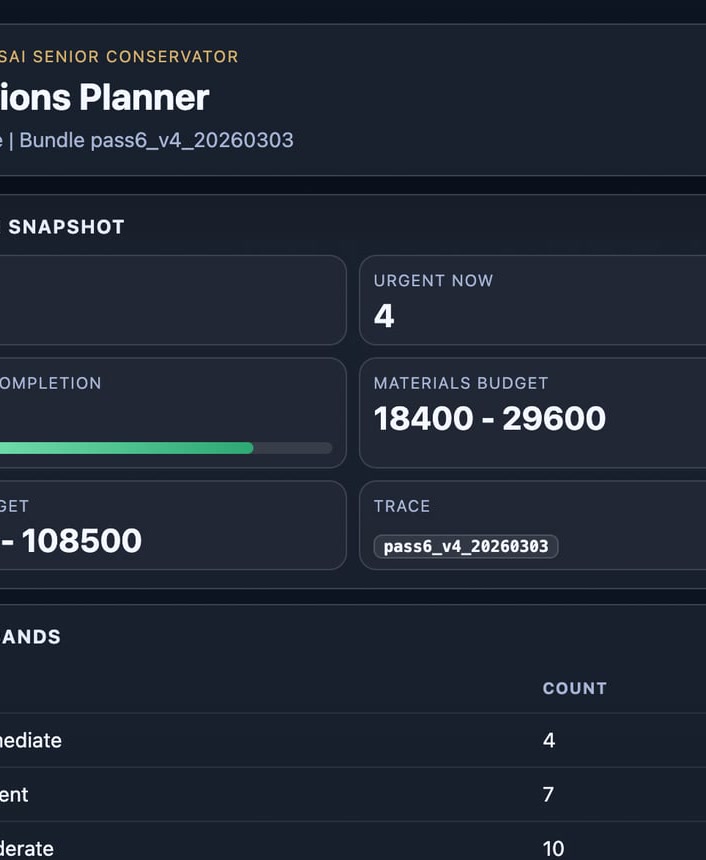706x860 pixels.
Task: Collapse the demands table section heading
Action: [31, 636]
